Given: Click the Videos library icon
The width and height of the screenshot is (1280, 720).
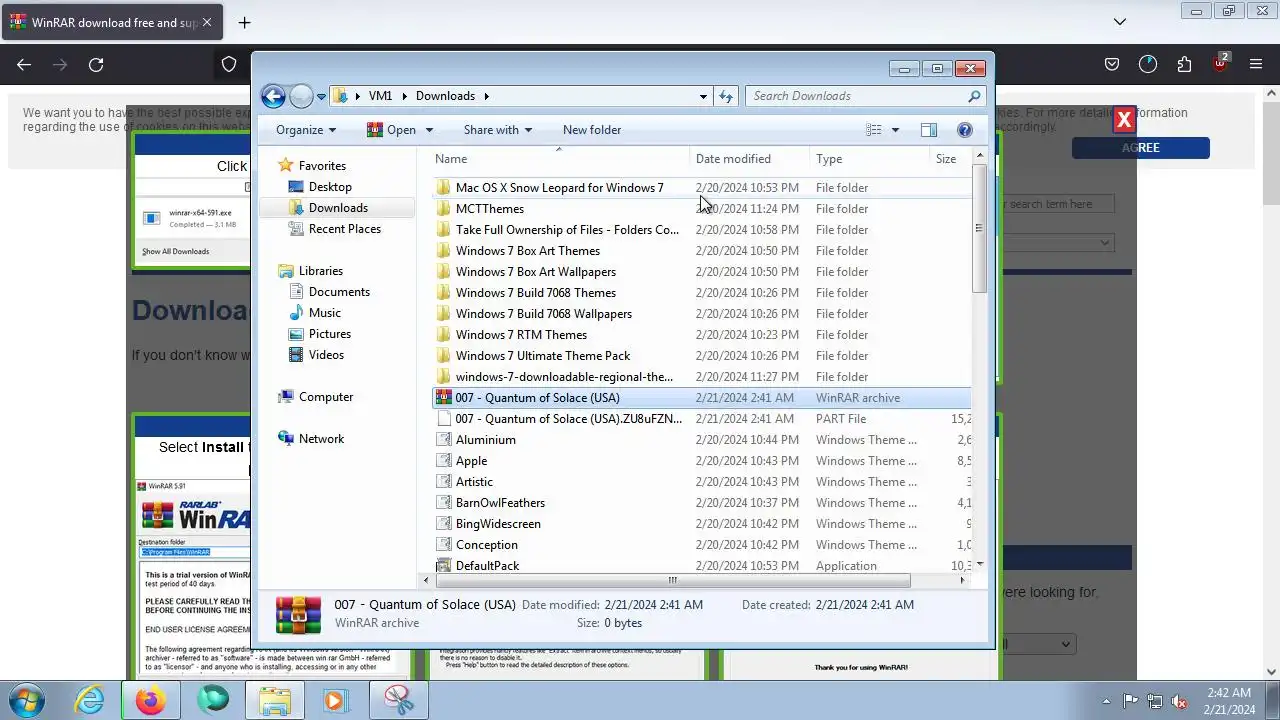Looking at the screenshot, I should coord(296,355).
